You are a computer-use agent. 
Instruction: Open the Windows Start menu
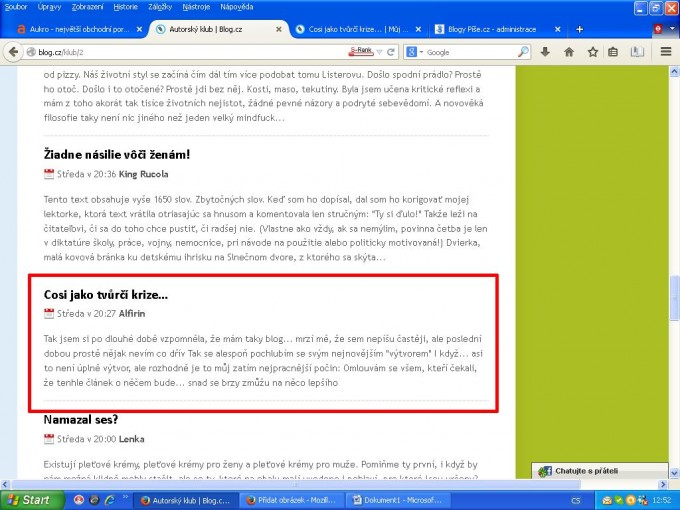[28, 499]
